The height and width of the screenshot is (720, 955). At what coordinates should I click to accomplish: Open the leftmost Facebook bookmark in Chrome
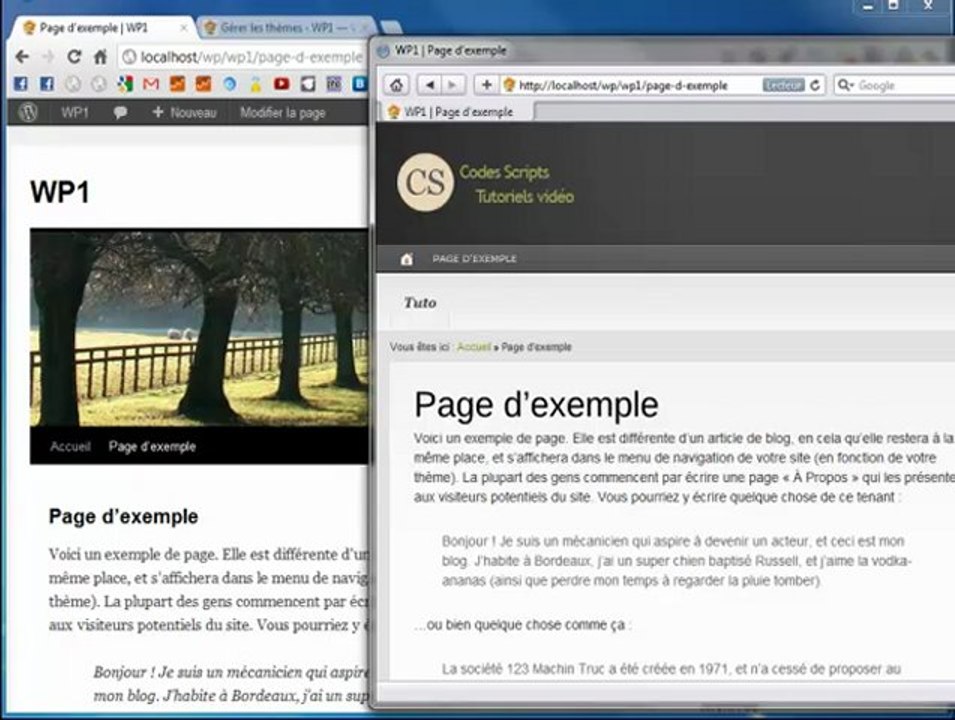click(x=20, y=83)
